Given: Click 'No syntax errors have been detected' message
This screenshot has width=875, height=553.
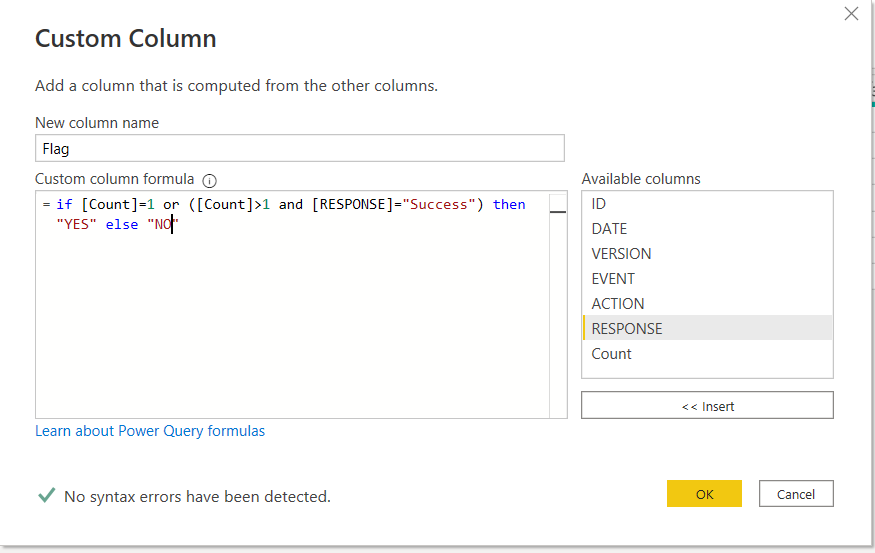Looking at the screenshot, I should [198, 496].
